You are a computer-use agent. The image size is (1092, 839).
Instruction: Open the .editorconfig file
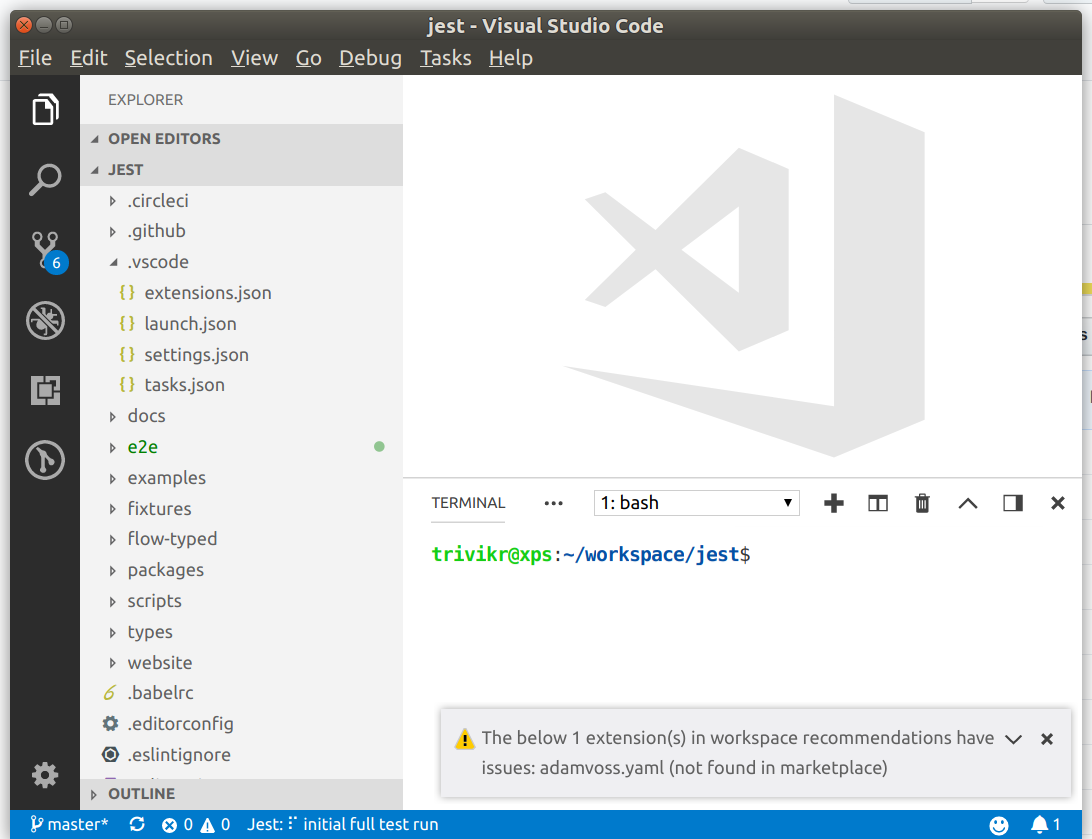point(241,723)
